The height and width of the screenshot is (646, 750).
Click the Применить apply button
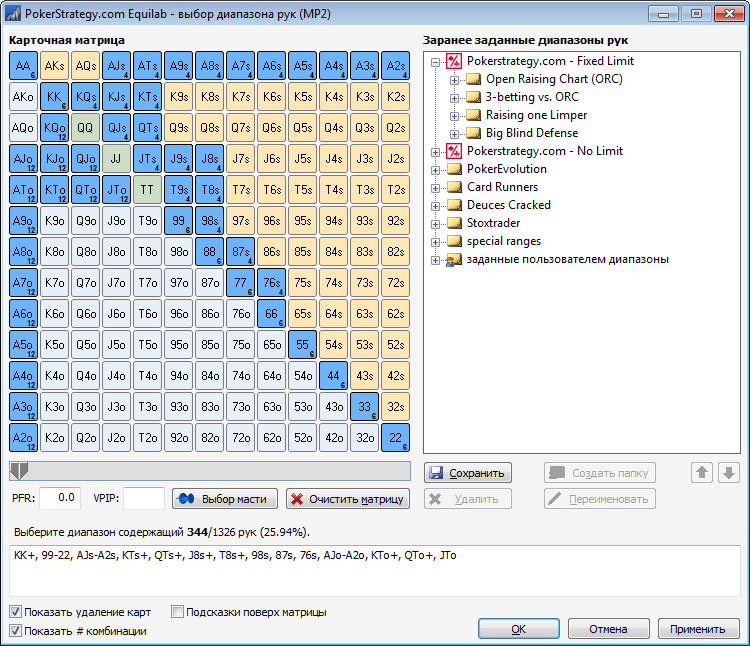tap(698, 629)
